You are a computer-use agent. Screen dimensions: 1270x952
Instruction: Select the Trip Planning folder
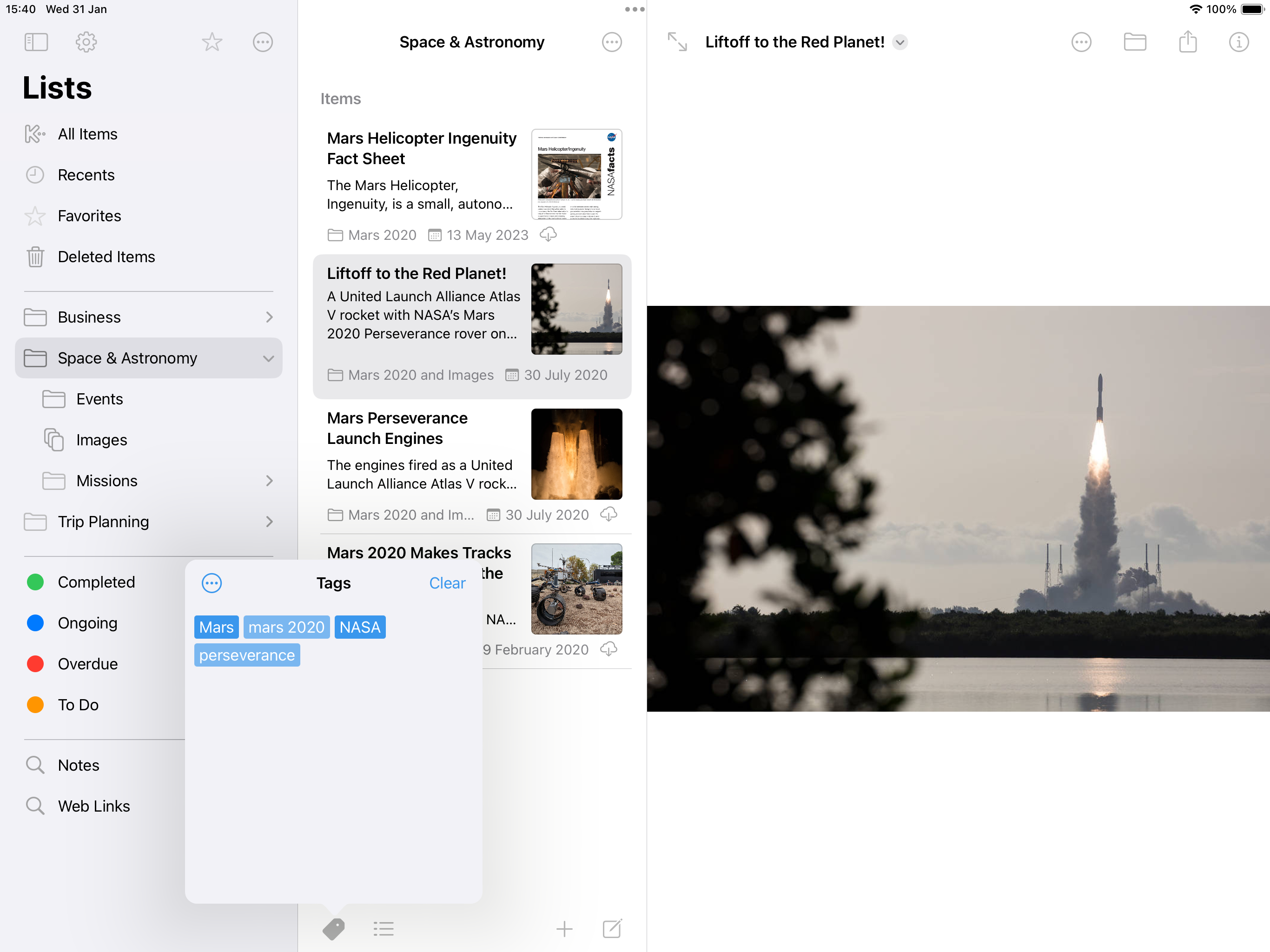(x=148, y=522)
